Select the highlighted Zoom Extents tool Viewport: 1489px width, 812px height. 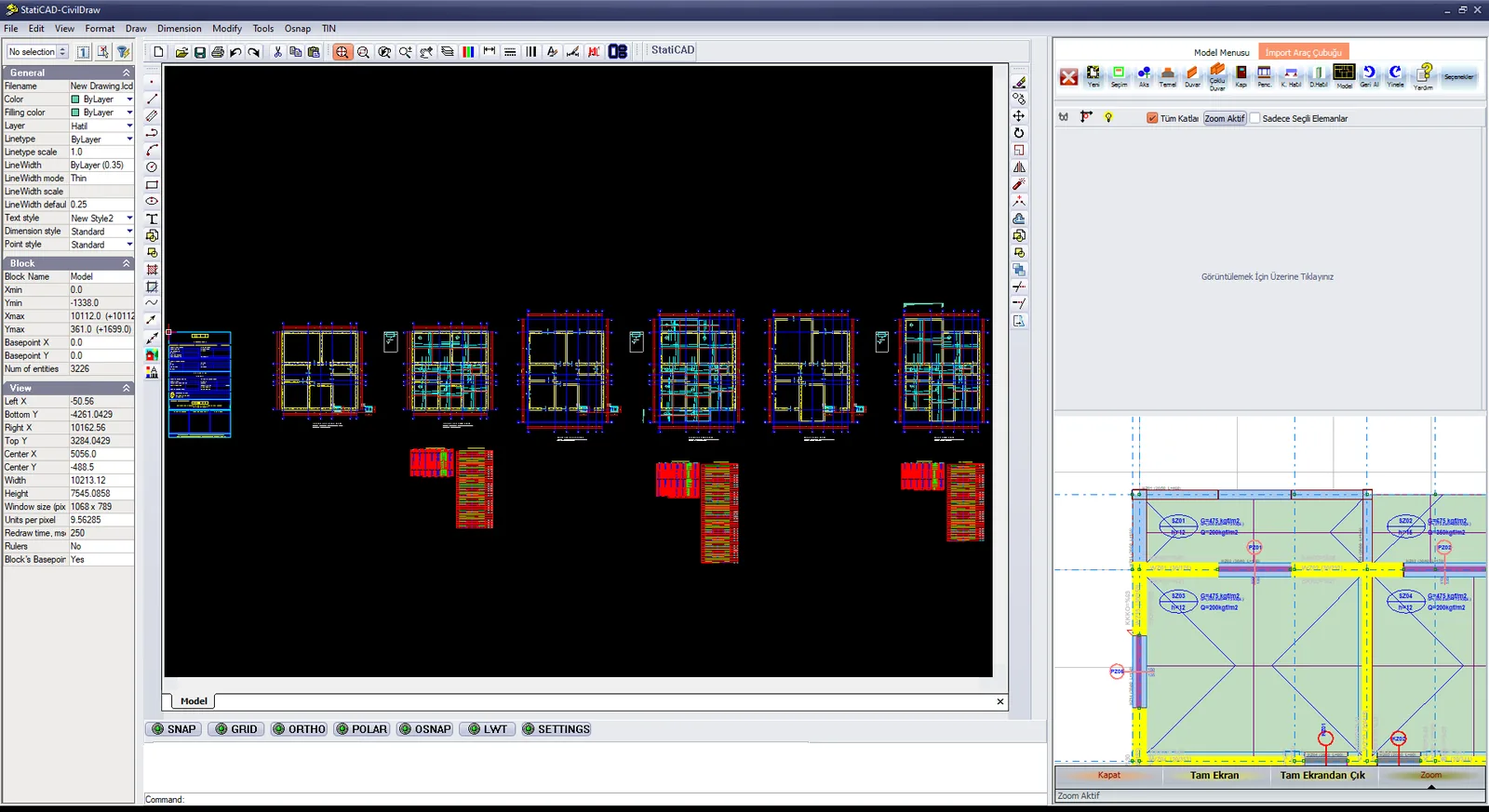342,52
